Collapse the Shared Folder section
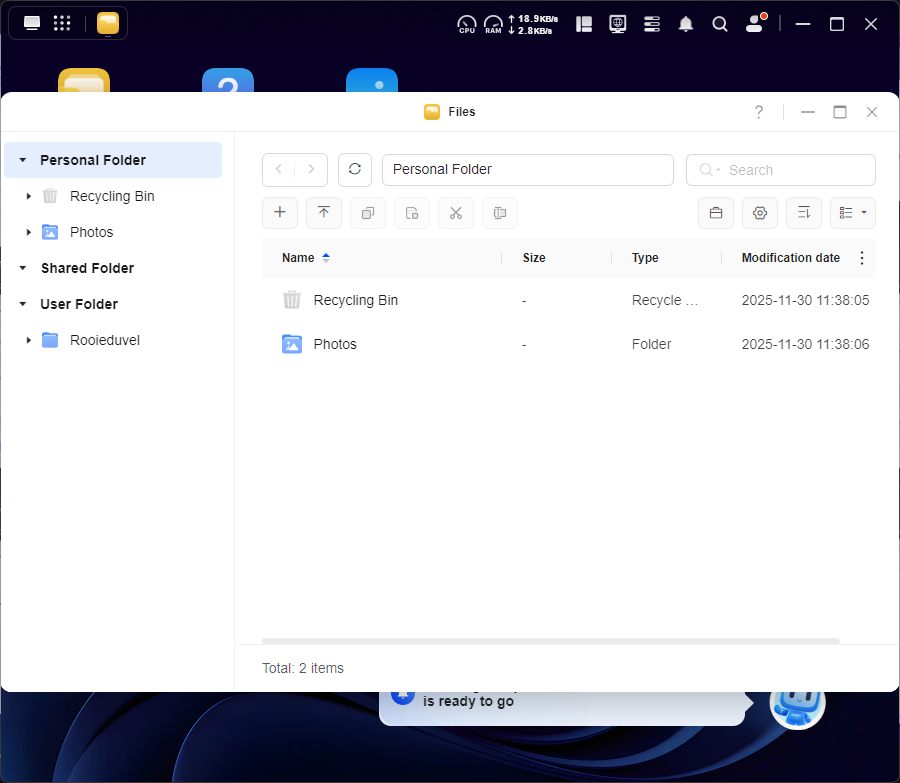Screen dimensions: 900x783 click(23, 268)
